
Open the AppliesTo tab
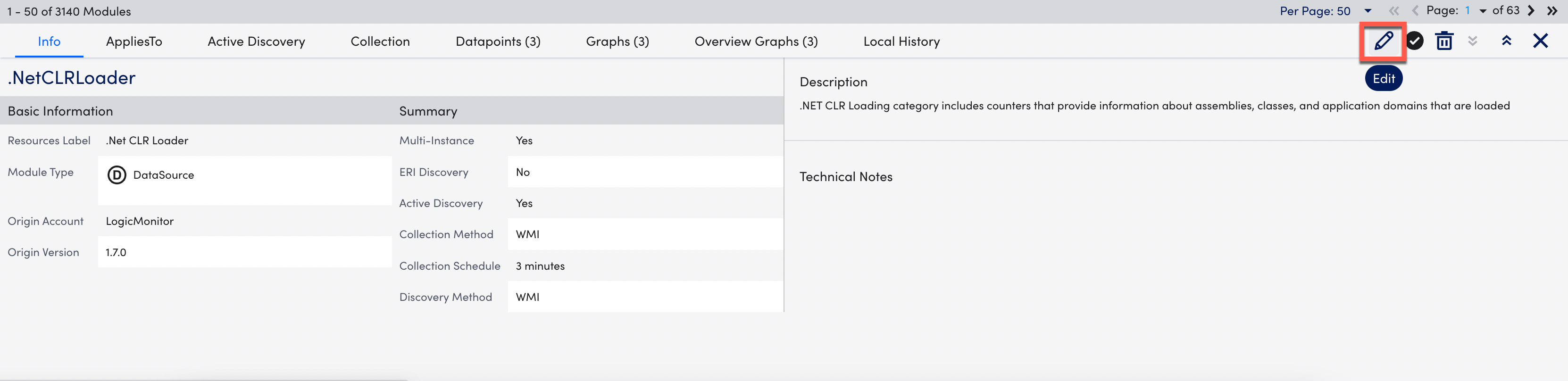(x=134, y=41)
